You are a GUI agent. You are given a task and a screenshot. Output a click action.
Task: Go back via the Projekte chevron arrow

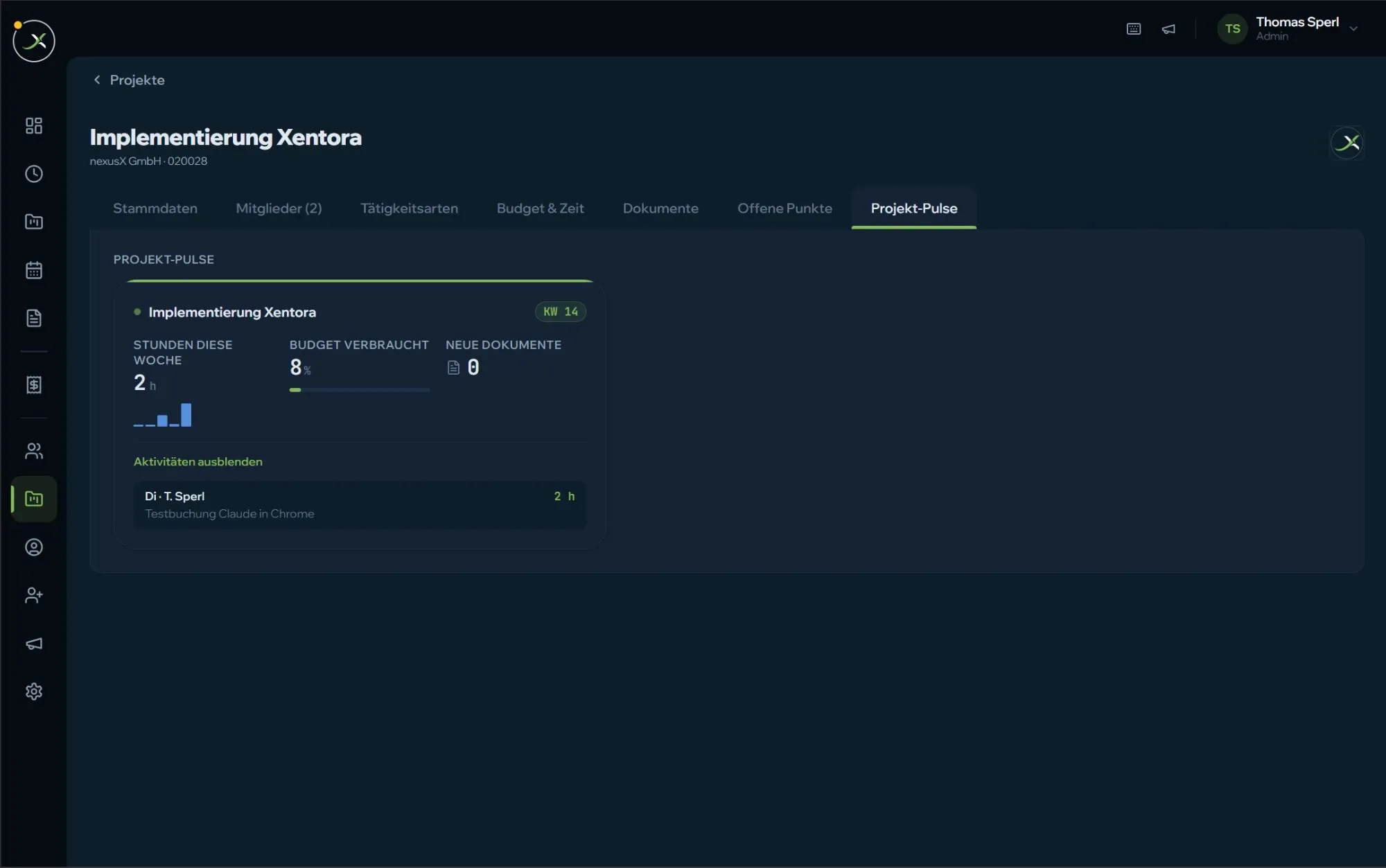[97, 80]
